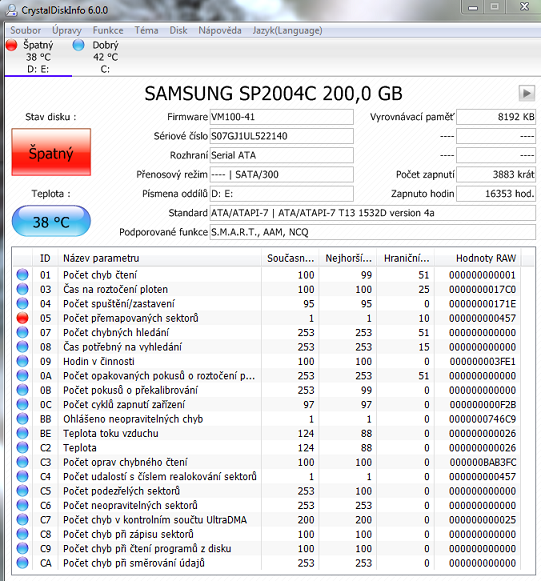541x581 pixels.
Task: Click red status icon of row 05
Action: (x=23, y=318)
